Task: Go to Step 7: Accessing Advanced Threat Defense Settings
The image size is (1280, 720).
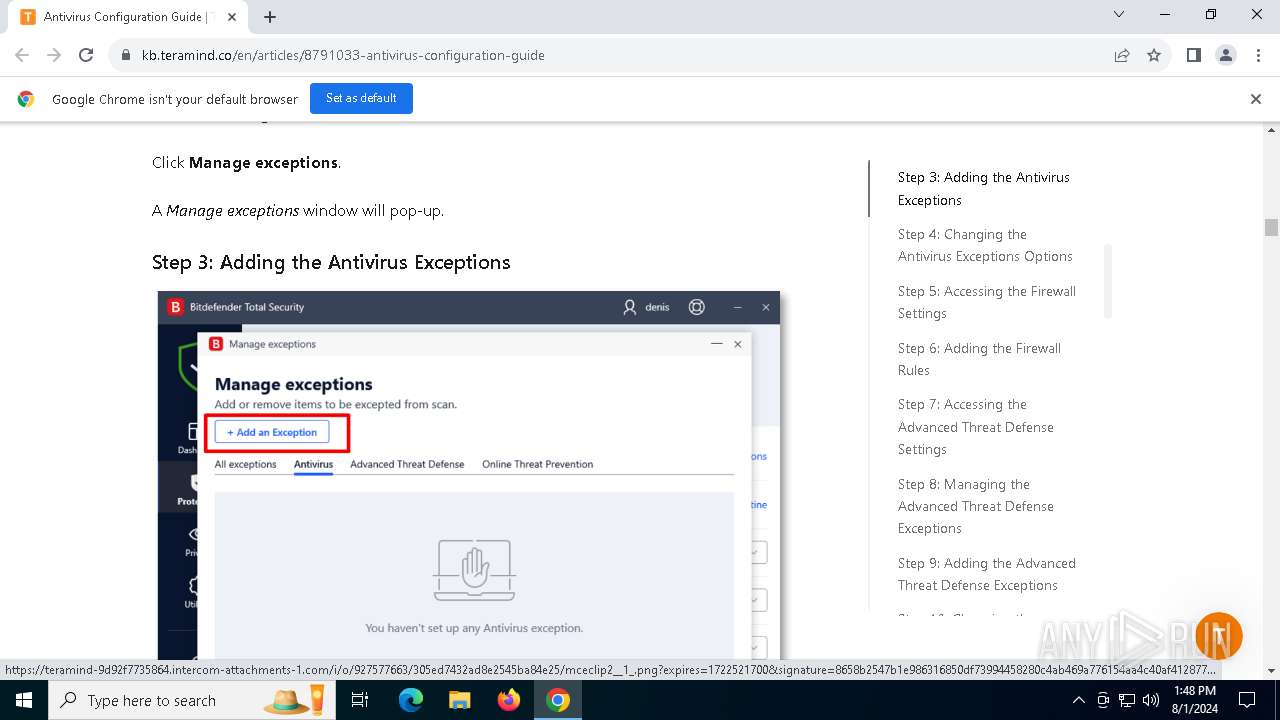Action: tap(976, 427)
